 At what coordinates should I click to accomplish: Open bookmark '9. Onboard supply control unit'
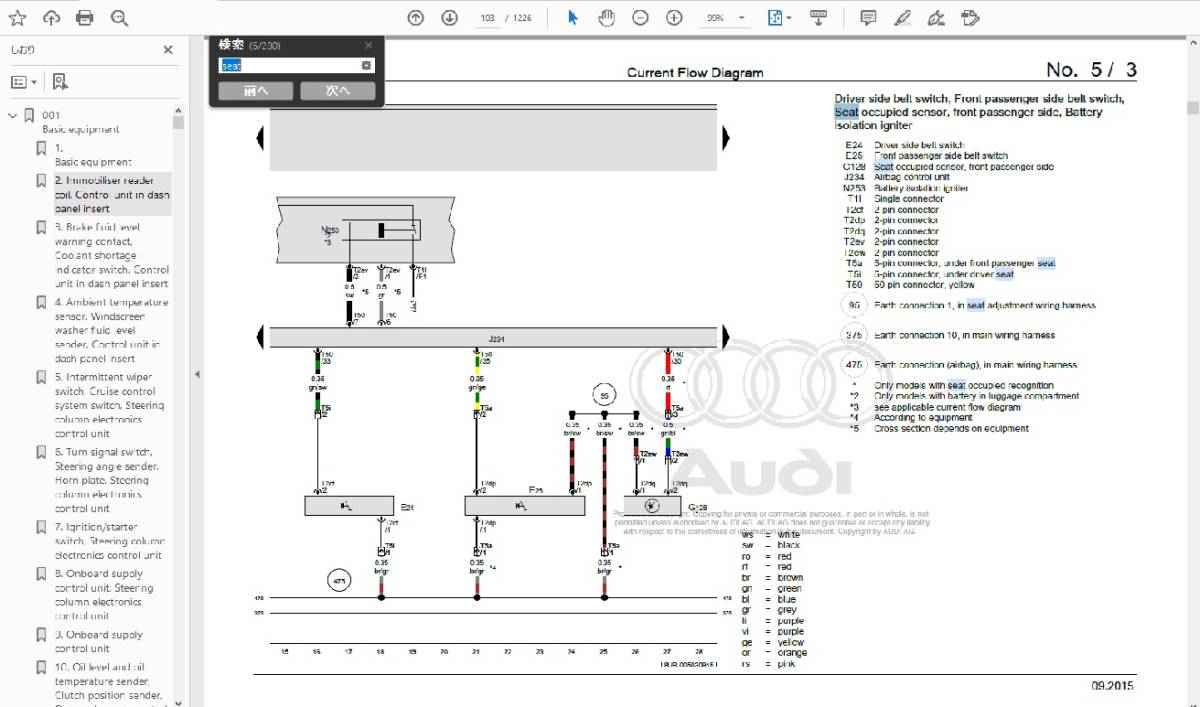tap(99, 641)
